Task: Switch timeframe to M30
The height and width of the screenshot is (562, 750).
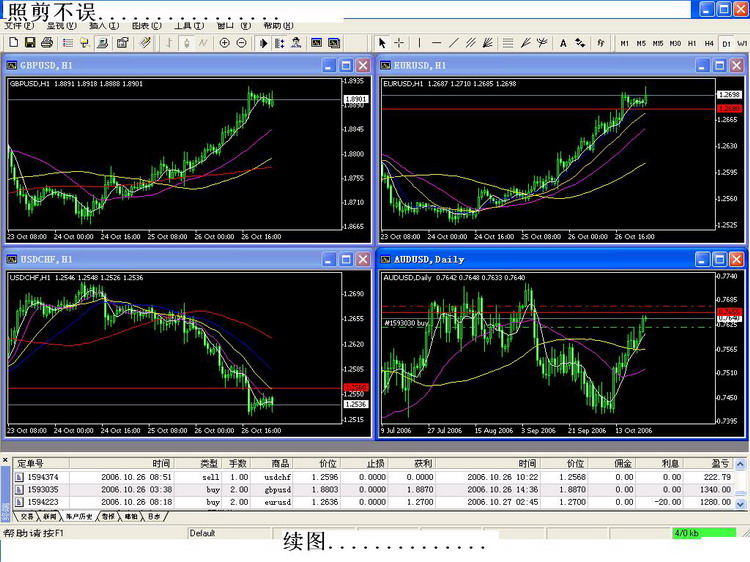Action: tap(675, 43)
